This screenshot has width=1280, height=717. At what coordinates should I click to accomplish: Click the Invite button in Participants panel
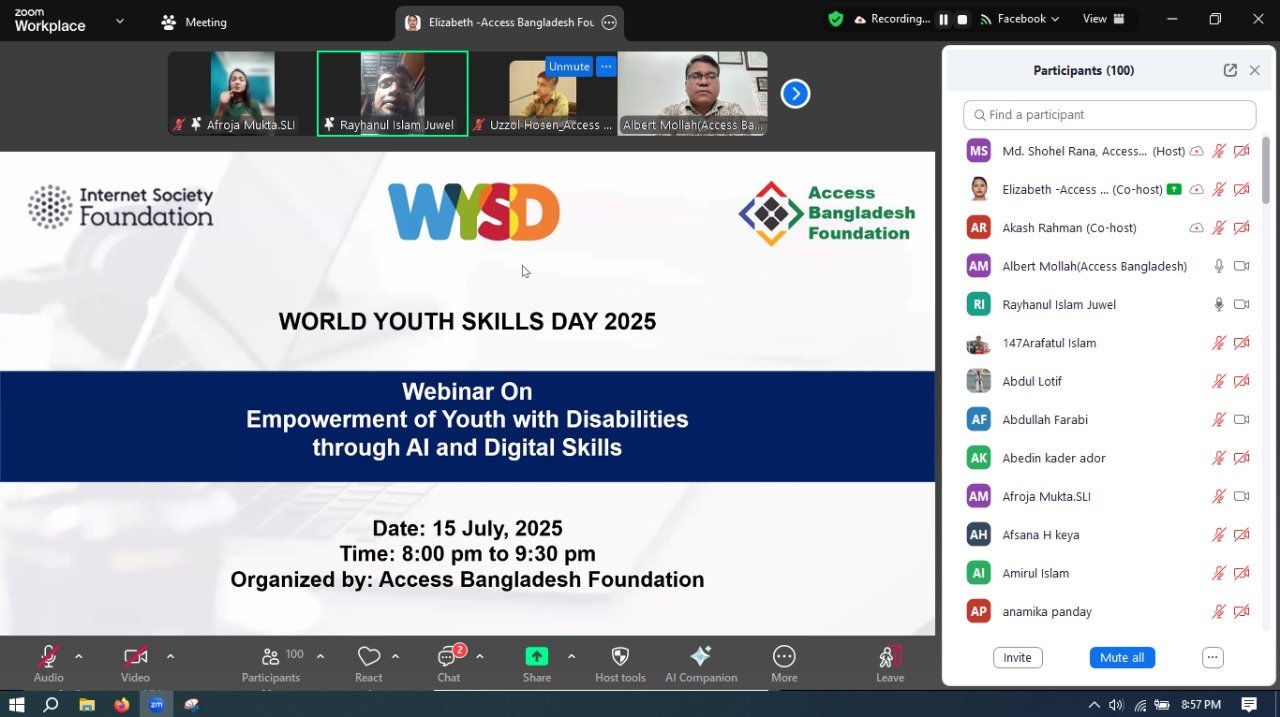(1017, 657)
